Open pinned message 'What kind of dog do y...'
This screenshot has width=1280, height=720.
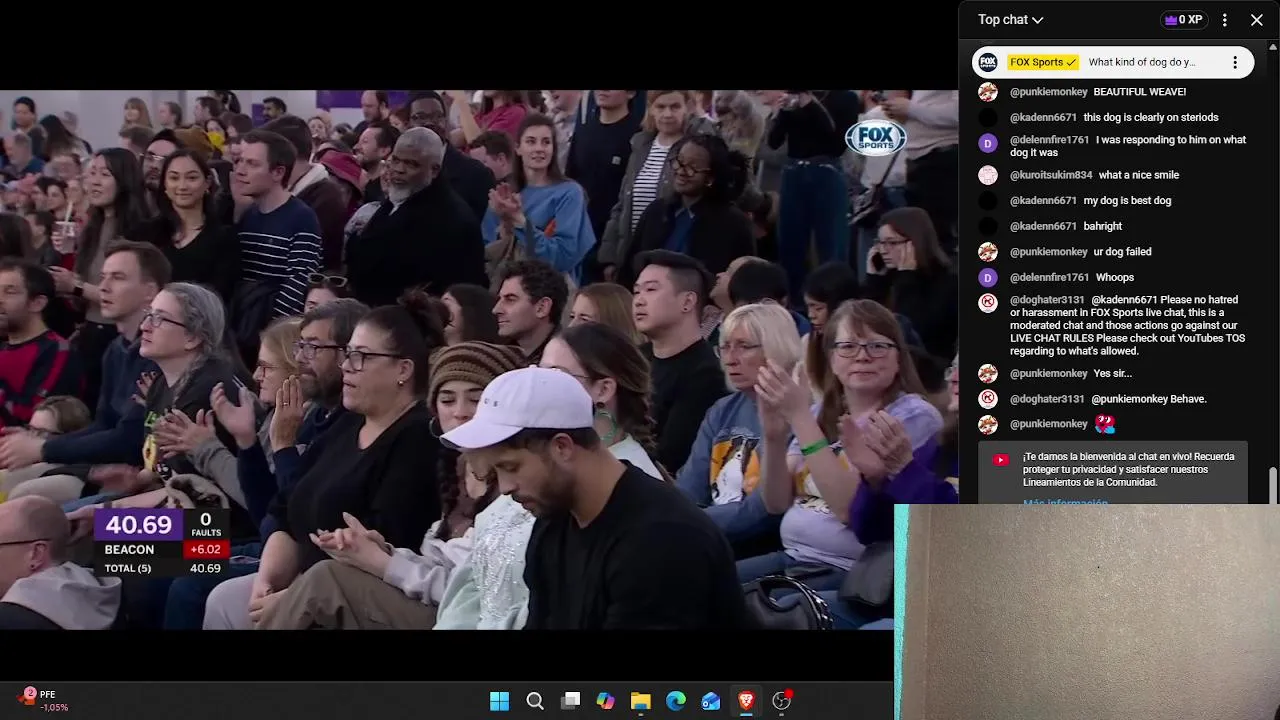(1142, 62)
